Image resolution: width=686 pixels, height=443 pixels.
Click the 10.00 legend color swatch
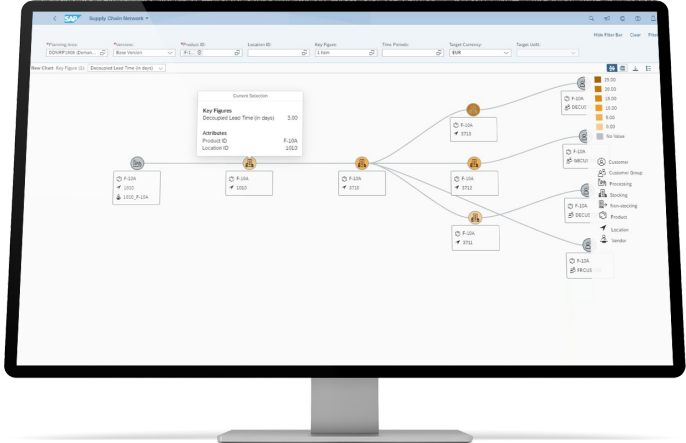pos(599,108)
